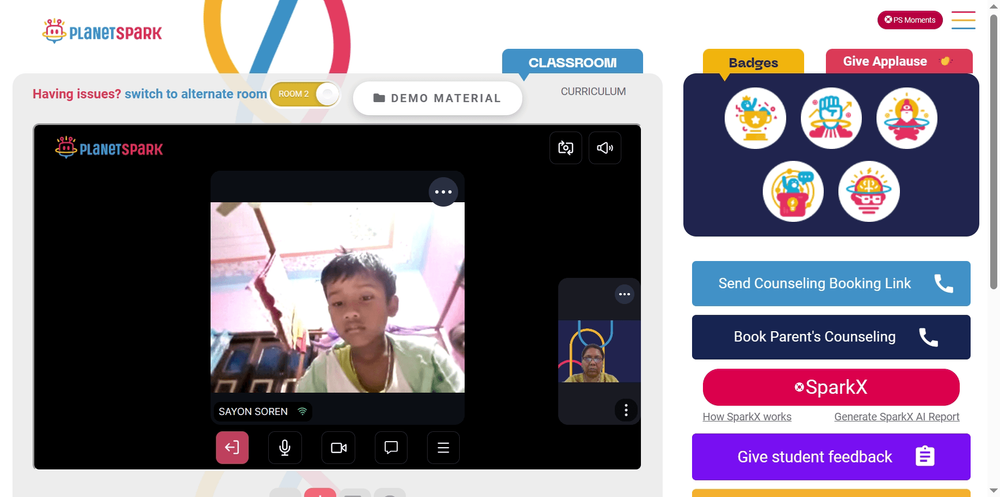Viewport: 1000px width, 497px height.
Task: Open the Demo Material button
Action: [438, 98]
